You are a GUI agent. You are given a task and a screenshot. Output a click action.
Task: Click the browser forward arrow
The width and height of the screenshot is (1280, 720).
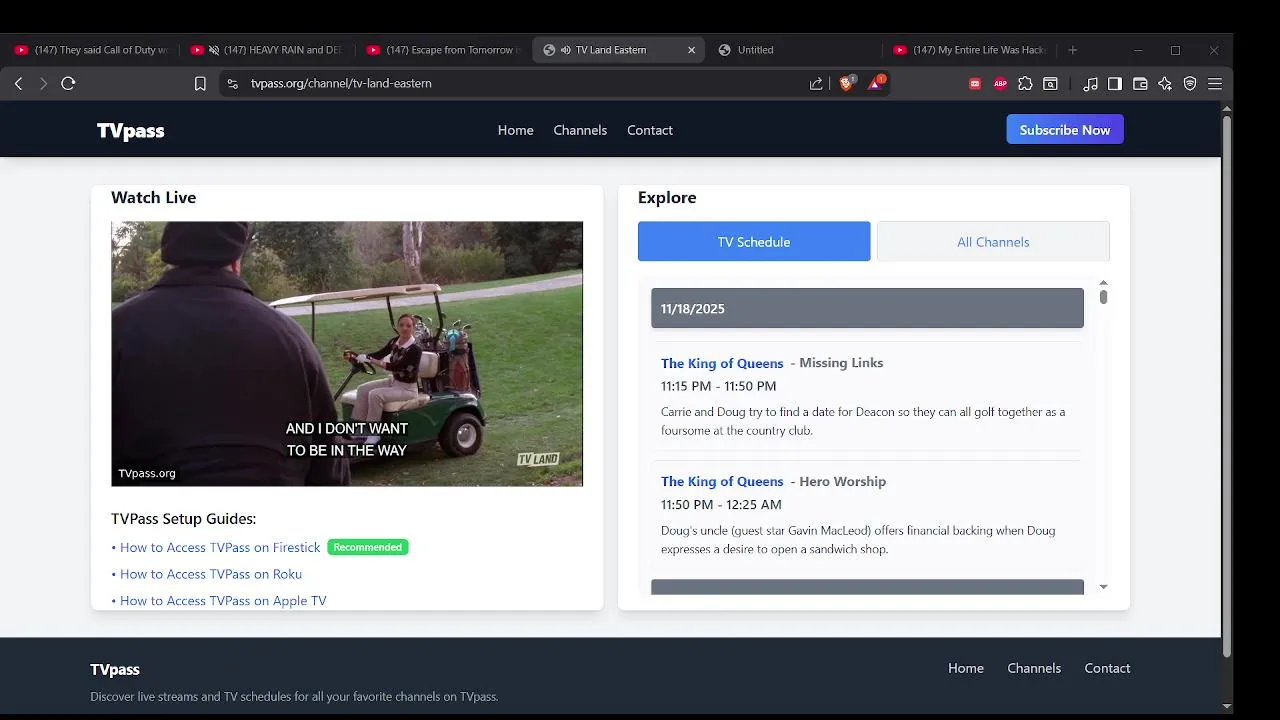[43, 84]
